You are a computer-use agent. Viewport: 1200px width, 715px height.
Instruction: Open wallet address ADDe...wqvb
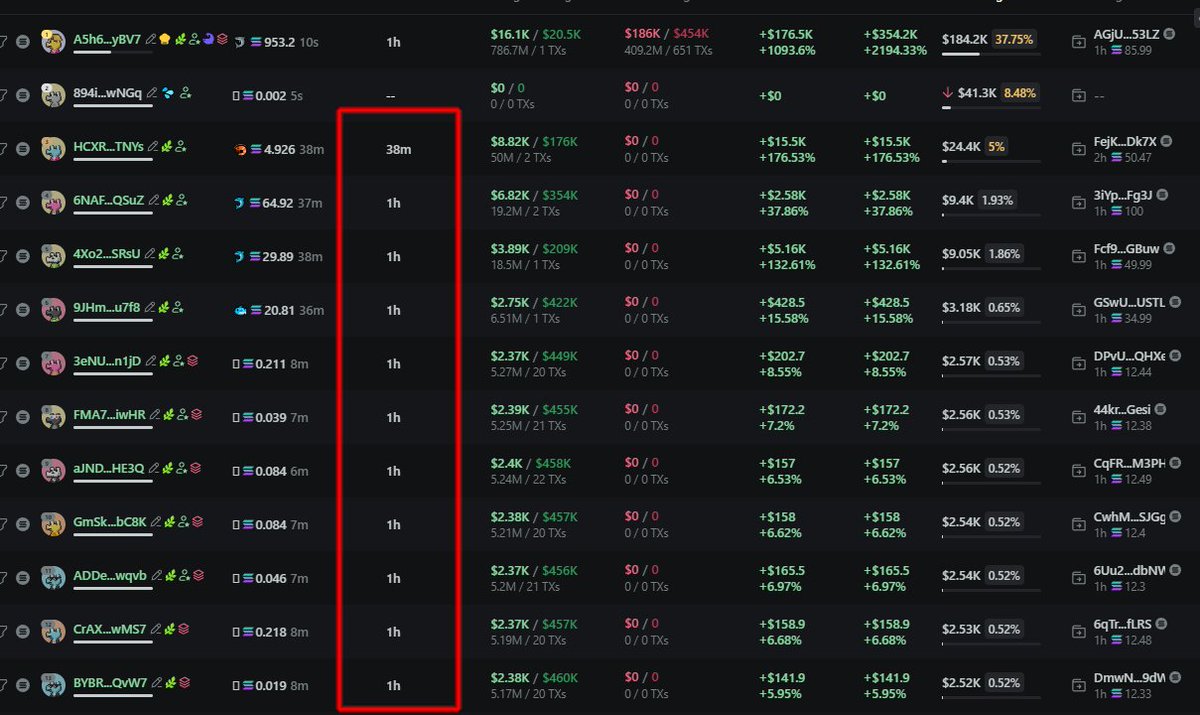coord(110,575)
